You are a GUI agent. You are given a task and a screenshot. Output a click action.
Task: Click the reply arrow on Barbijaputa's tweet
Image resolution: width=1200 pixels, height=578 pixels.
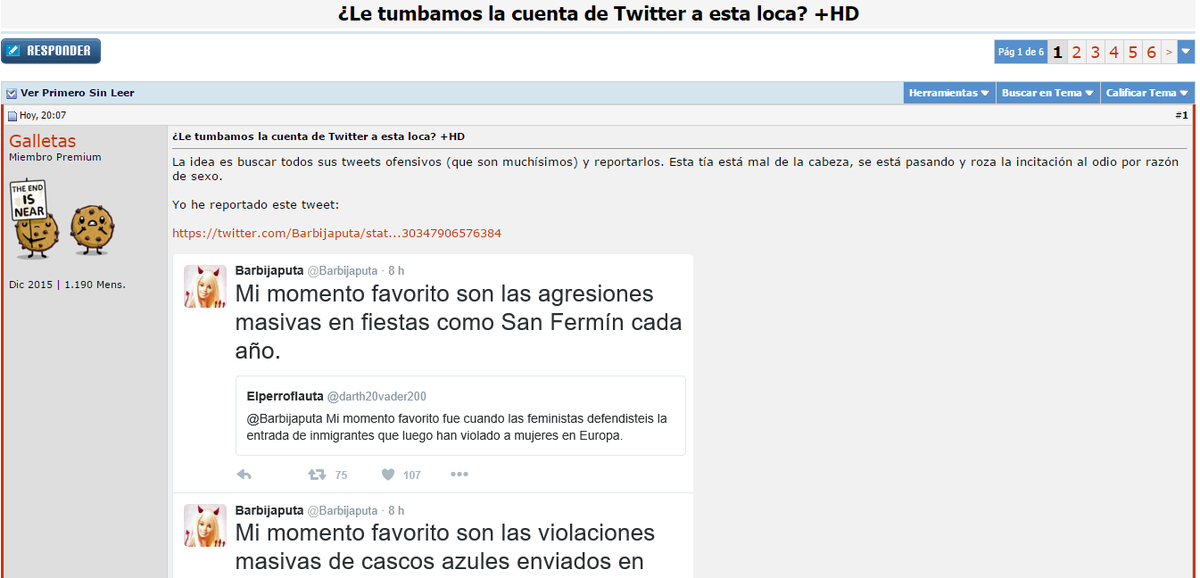tap(244, 474)
